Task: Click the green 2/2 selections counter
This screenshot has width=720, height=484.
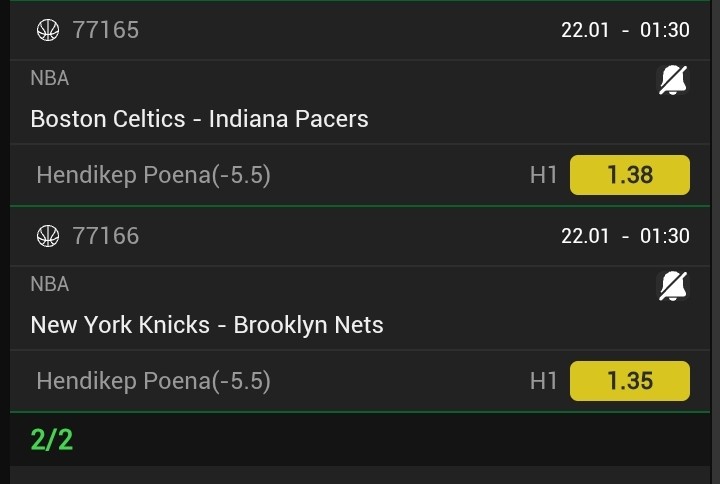Action: point(52,439)
